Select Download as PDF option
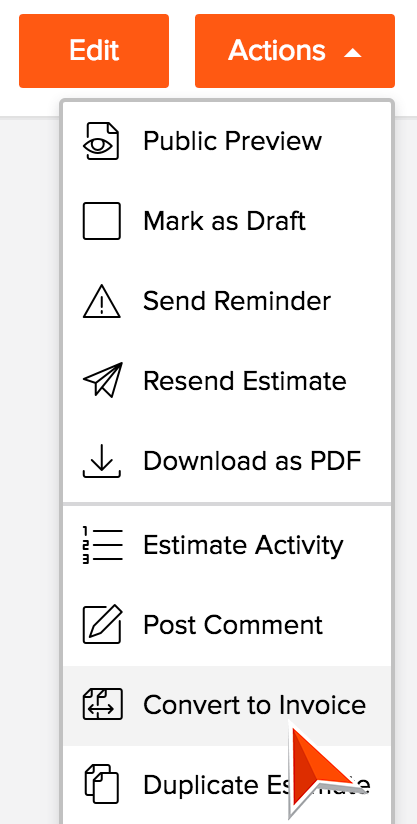 [227, 461]
